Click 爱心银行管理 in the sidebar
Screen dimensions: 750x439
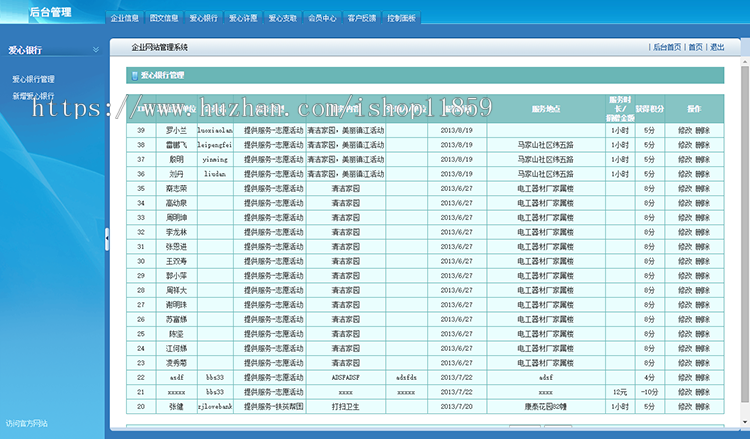point(33,79)
